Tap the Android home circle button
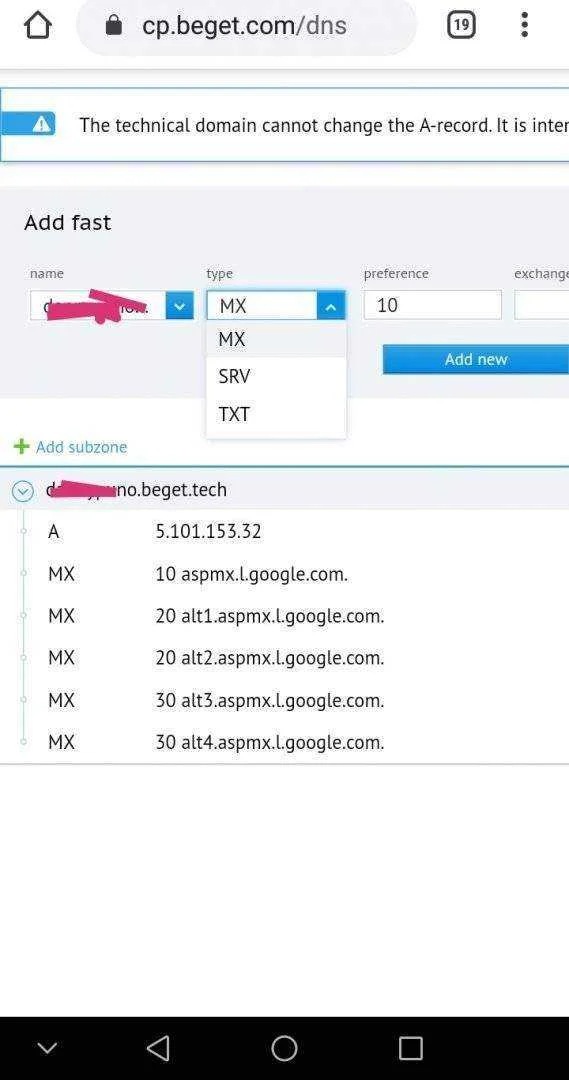The width and height of the screenshot is (569, 1080). [x=284, y=1048]
